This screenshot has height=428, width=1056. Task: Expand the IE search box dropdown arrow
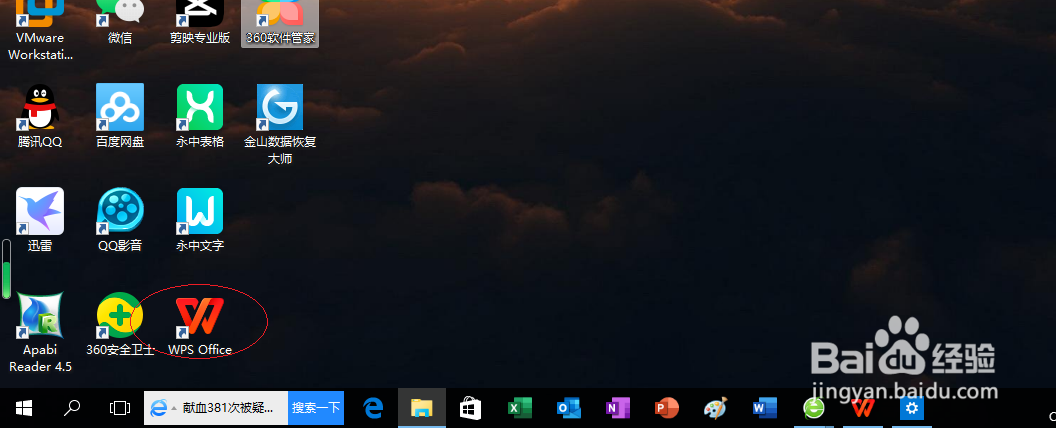click(174, 408)
